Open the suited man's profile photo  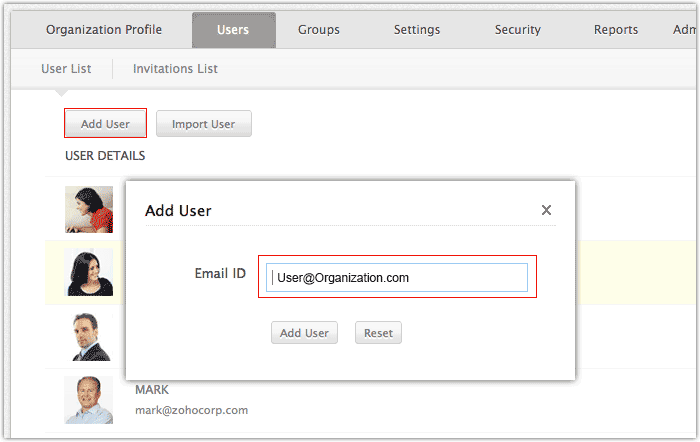click(x=89, y=337)
